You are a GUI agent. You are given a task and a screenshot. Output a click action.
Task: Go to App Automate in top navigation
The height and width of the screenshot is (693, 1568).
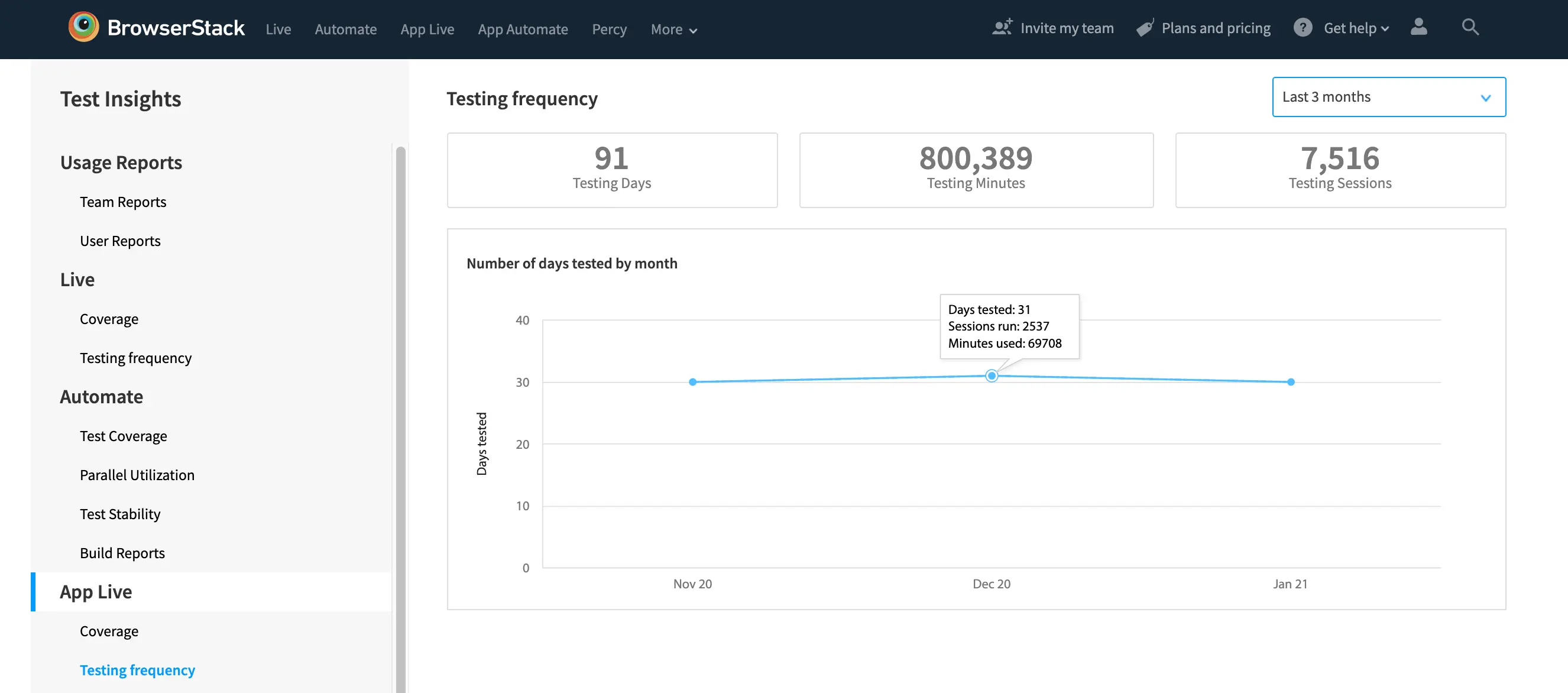[x=522, y=29]
